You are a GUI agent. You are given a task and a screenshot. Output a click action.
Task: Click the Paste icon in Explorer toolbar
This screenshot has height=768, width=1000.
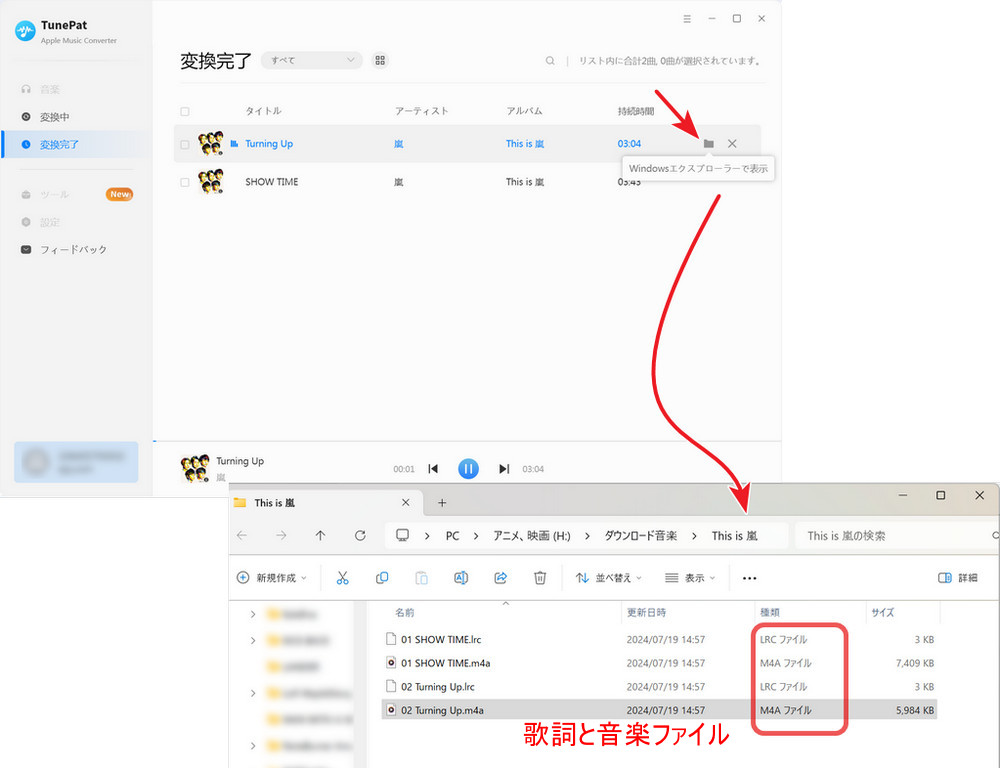click(x=422, y=578)
